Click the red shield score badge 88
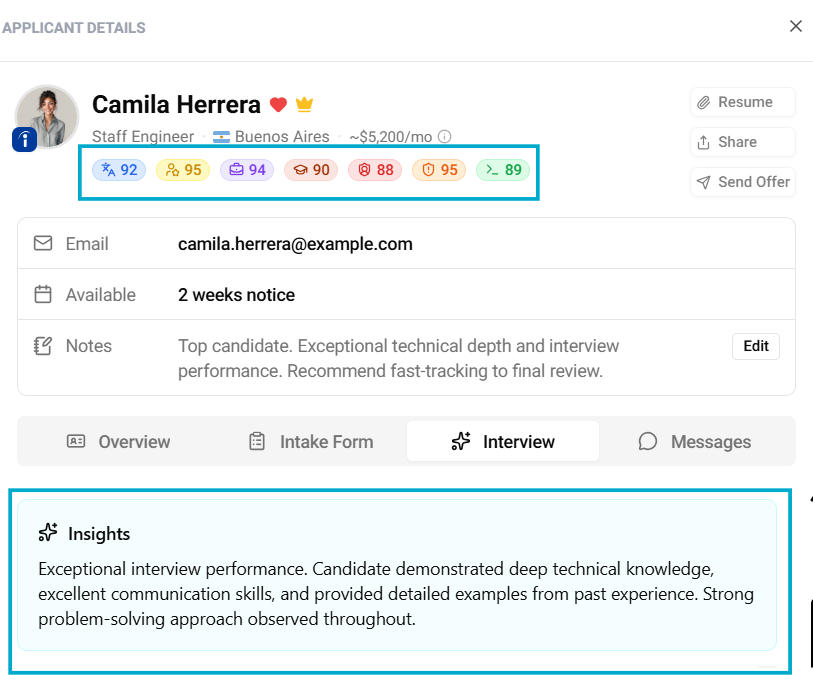Screen dimensions: 813x675 pos(375,170)
